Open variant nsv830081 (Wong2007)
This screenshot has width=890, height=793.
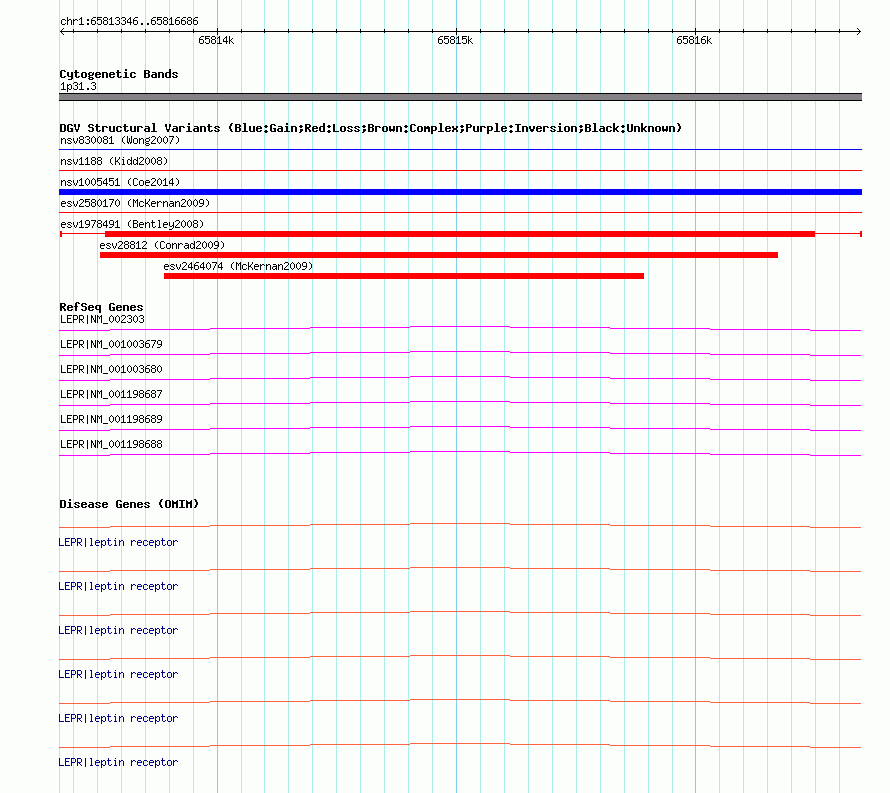click(x=120, y=140)
